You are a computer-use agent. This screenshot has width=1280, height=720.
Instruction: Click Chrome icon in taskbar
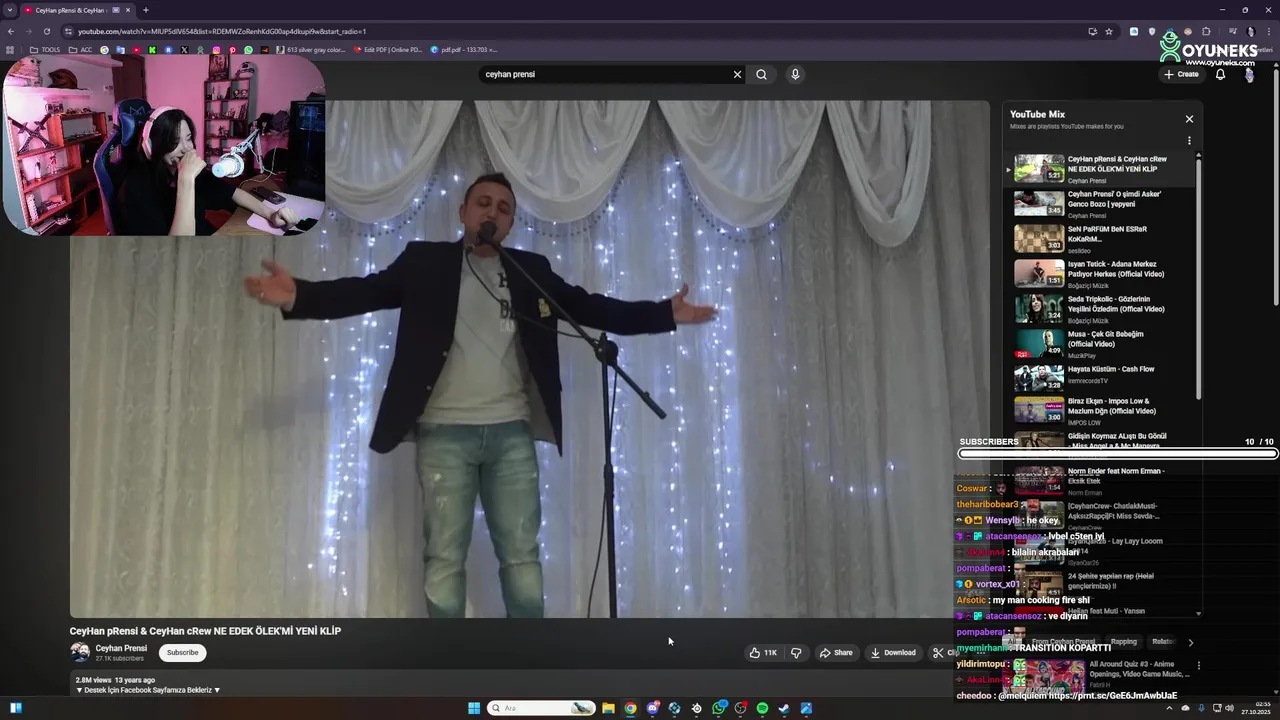click(630, 708)
